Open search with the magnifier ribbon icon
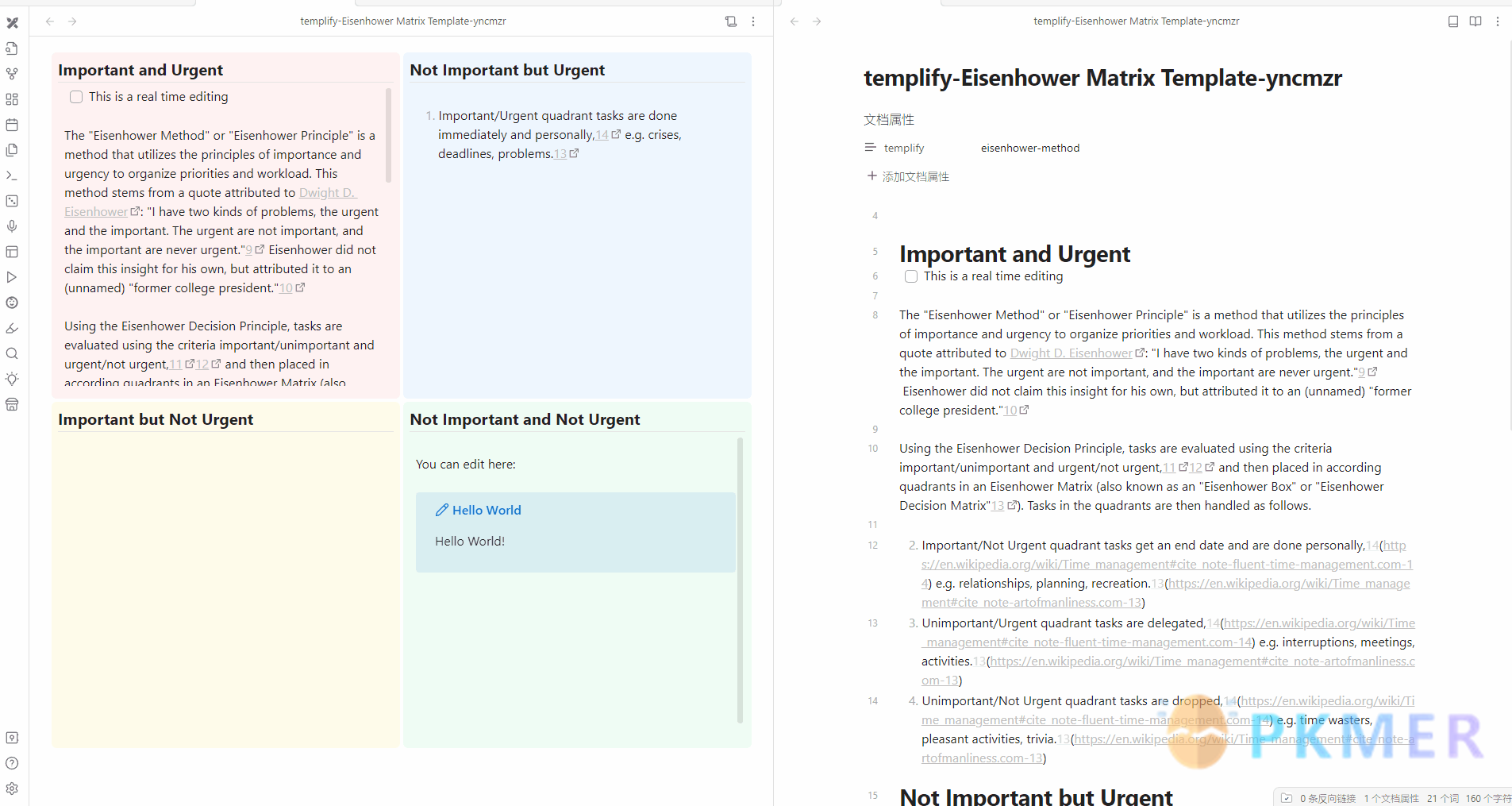 click(x=12, y=353)
